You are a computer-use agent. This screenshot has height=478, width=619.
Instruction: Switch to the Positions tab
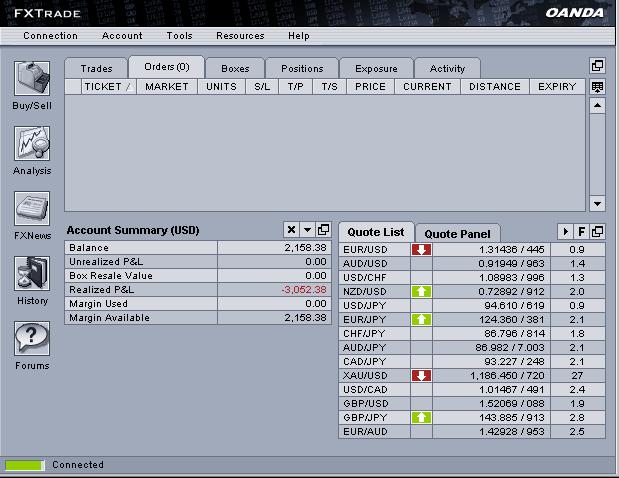tap(302, 69)
